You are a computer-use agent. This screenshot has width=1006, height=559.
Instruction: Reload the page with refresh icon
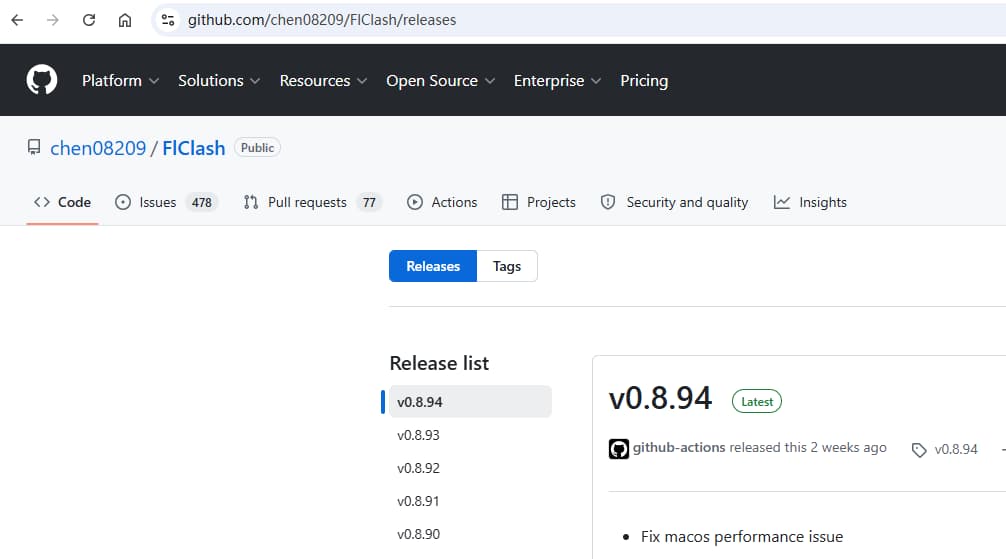click(89, 20)
